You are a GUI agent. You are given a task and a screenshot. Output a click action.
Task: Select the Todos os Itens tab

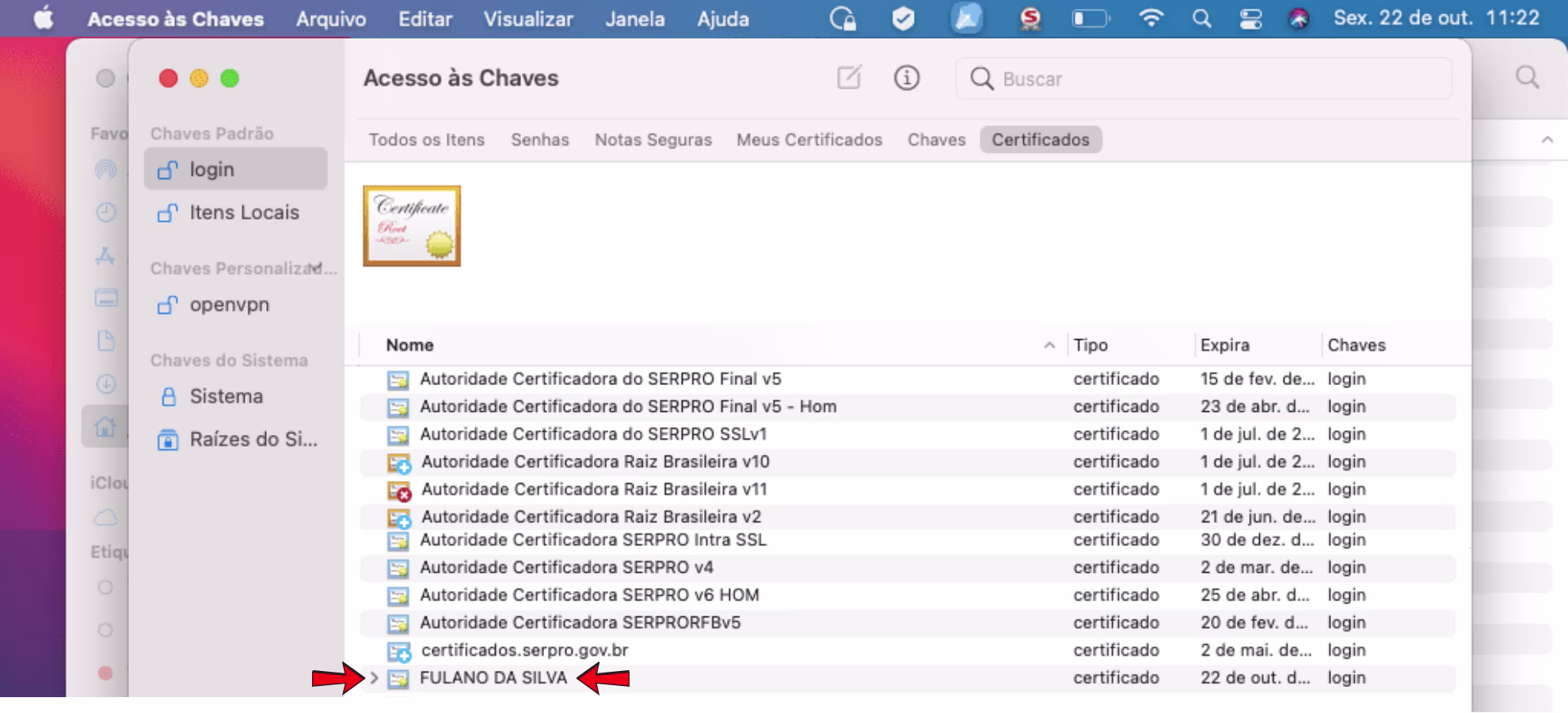point(426,139)
